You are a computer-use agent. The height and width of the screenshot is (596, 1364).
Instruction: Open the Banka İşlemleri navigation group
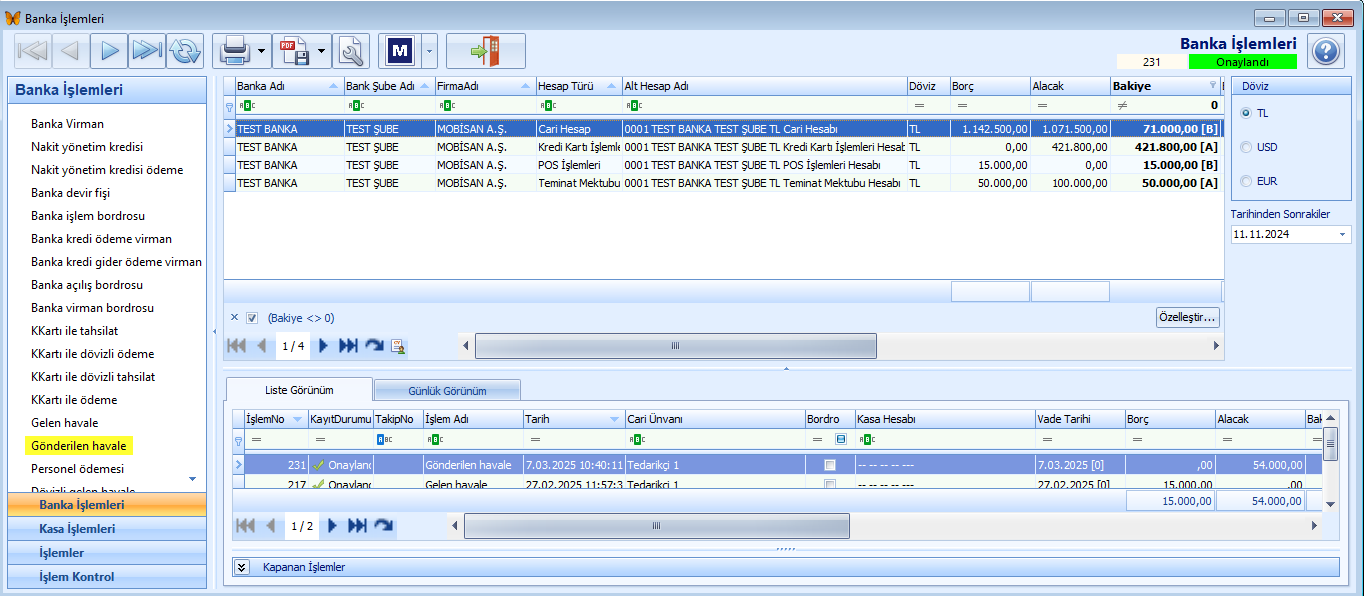tap(107, 505)
